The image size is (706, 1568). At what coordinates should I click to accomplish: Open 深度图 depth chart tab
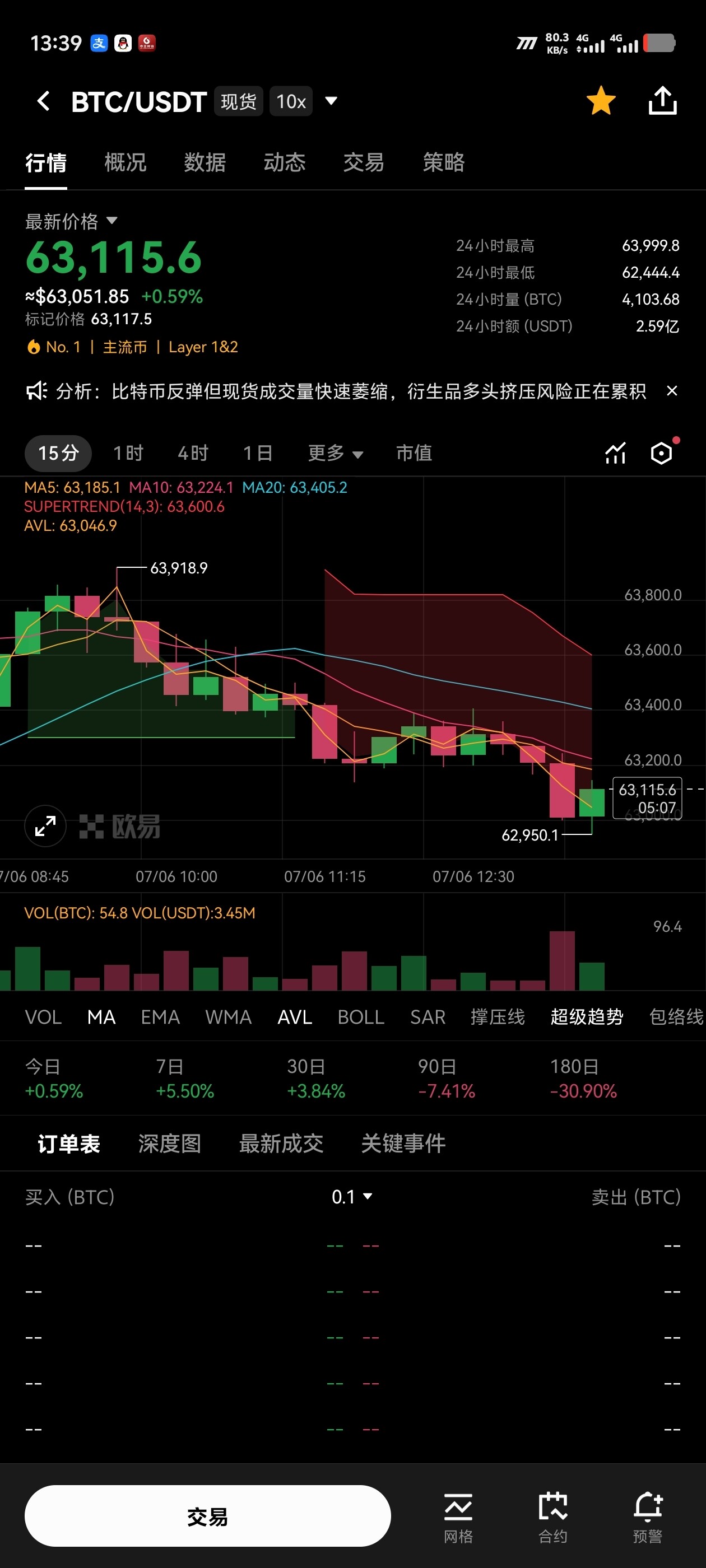click(x=169, y=1144)
